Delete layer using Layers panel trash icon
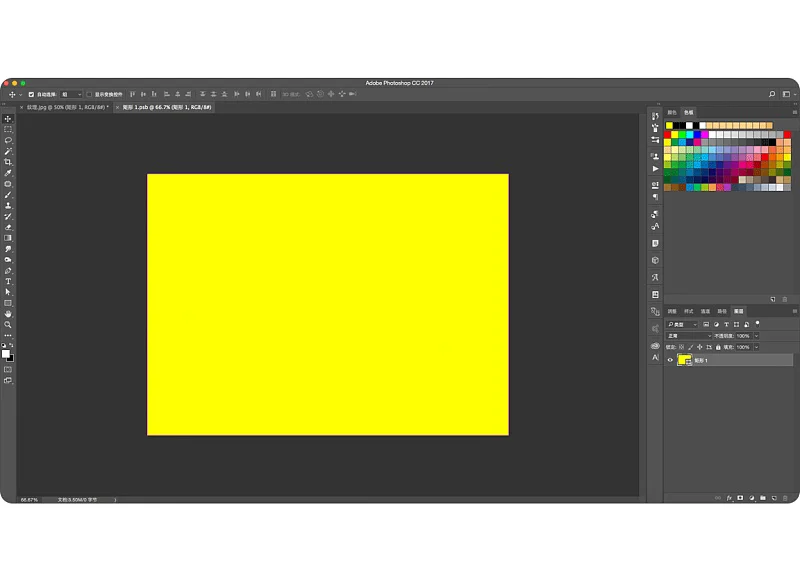This screenshot has width=800, height=582. point(783,497)
